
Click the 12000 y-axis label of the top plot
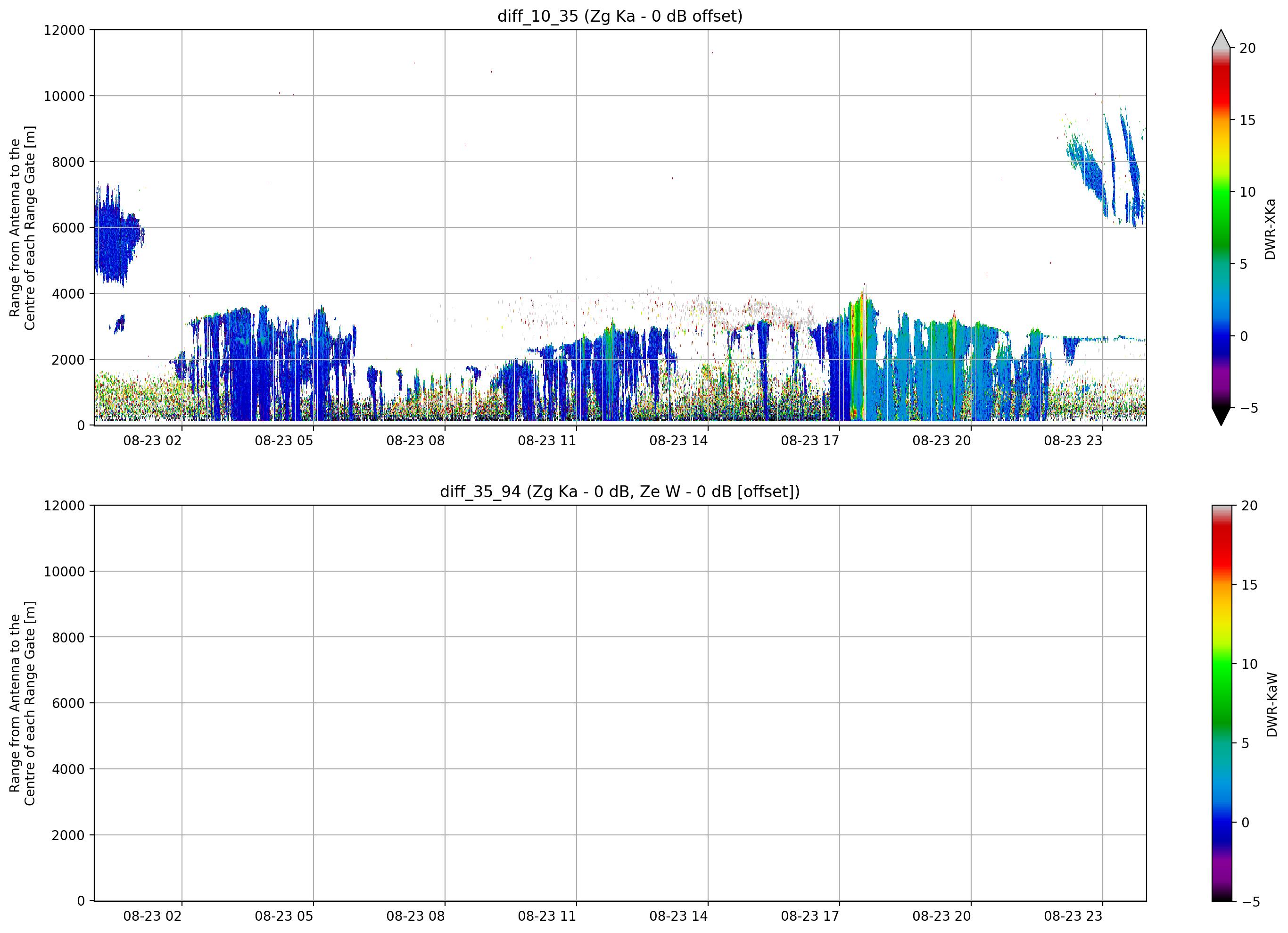(x=64, y=30)
